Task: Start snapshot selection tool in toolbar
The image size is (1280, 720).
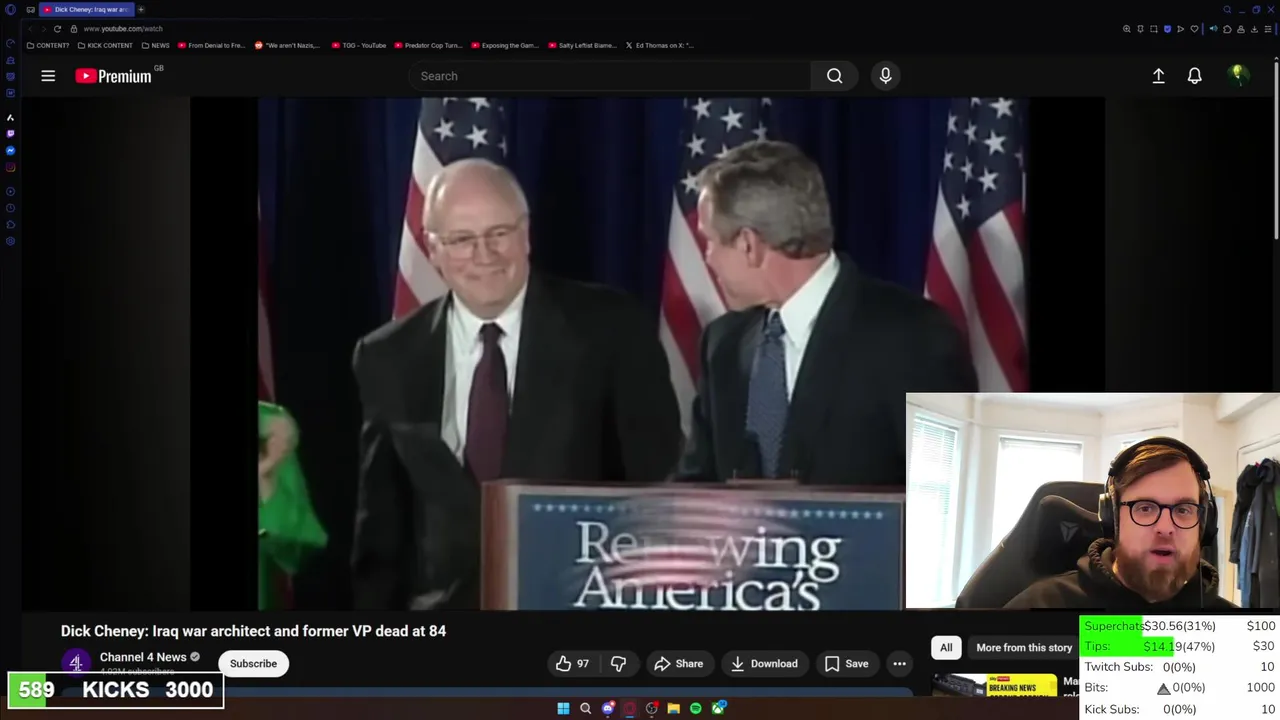Action: click(x=1154, y=29)
